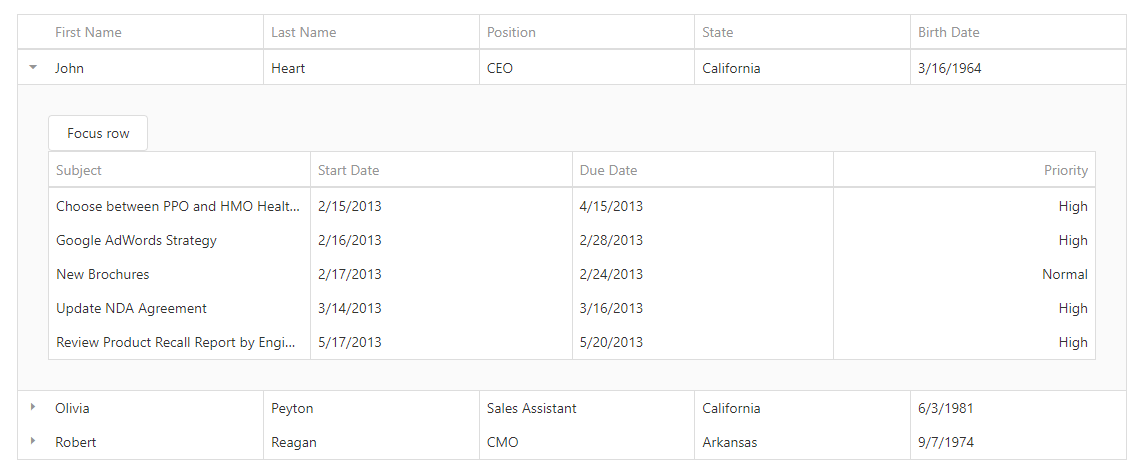Viewport: 1142px width, 472px height.
Task: Expand the Olivia Peyton row
Action: coord(33,408)
